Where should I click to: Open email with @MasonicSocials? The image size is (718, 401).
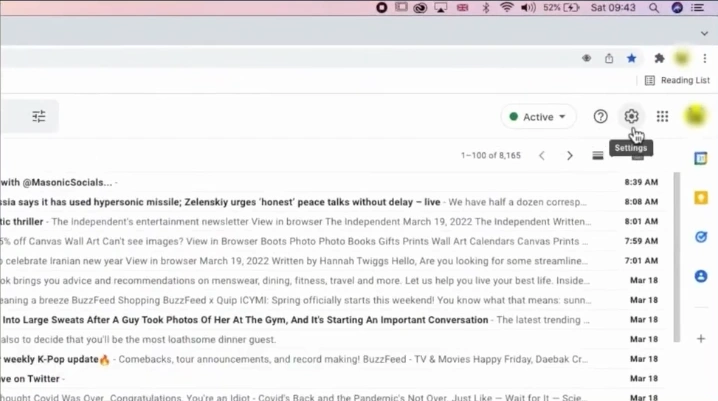pos(330,182)
